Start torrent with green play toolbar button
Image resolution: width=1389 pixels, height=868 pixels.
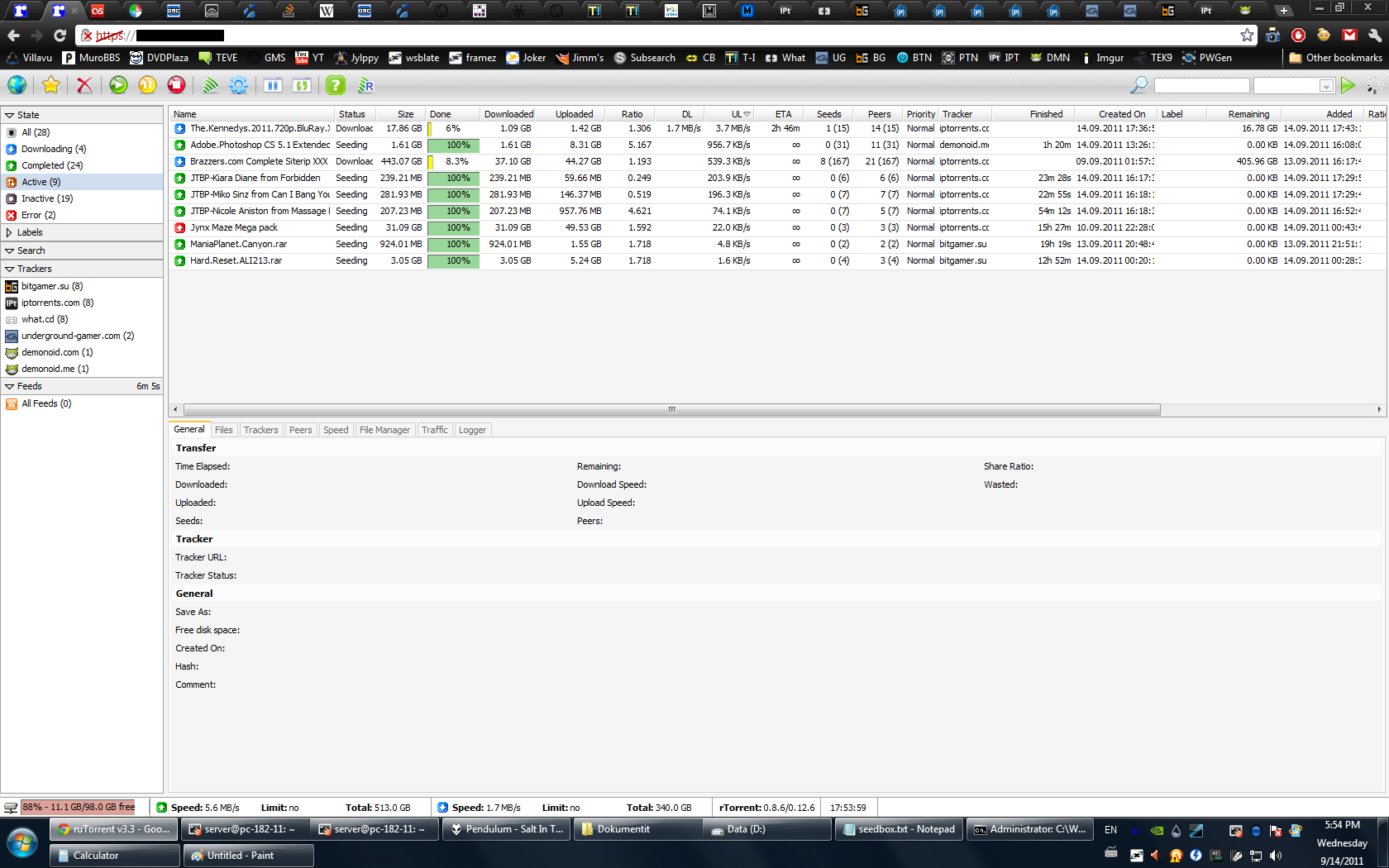(118, 85)
